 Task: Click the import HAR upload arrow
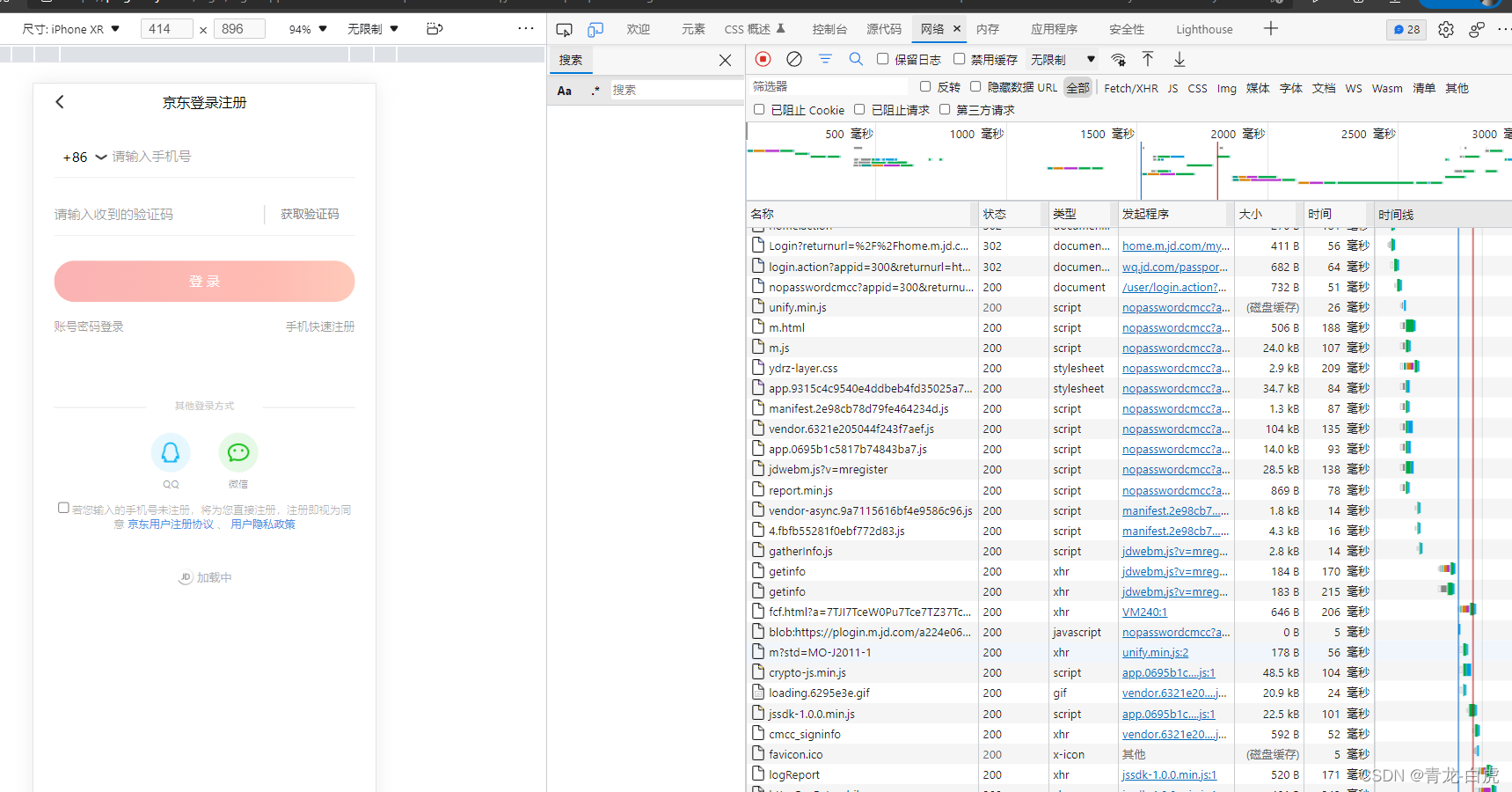point(1148,59)
